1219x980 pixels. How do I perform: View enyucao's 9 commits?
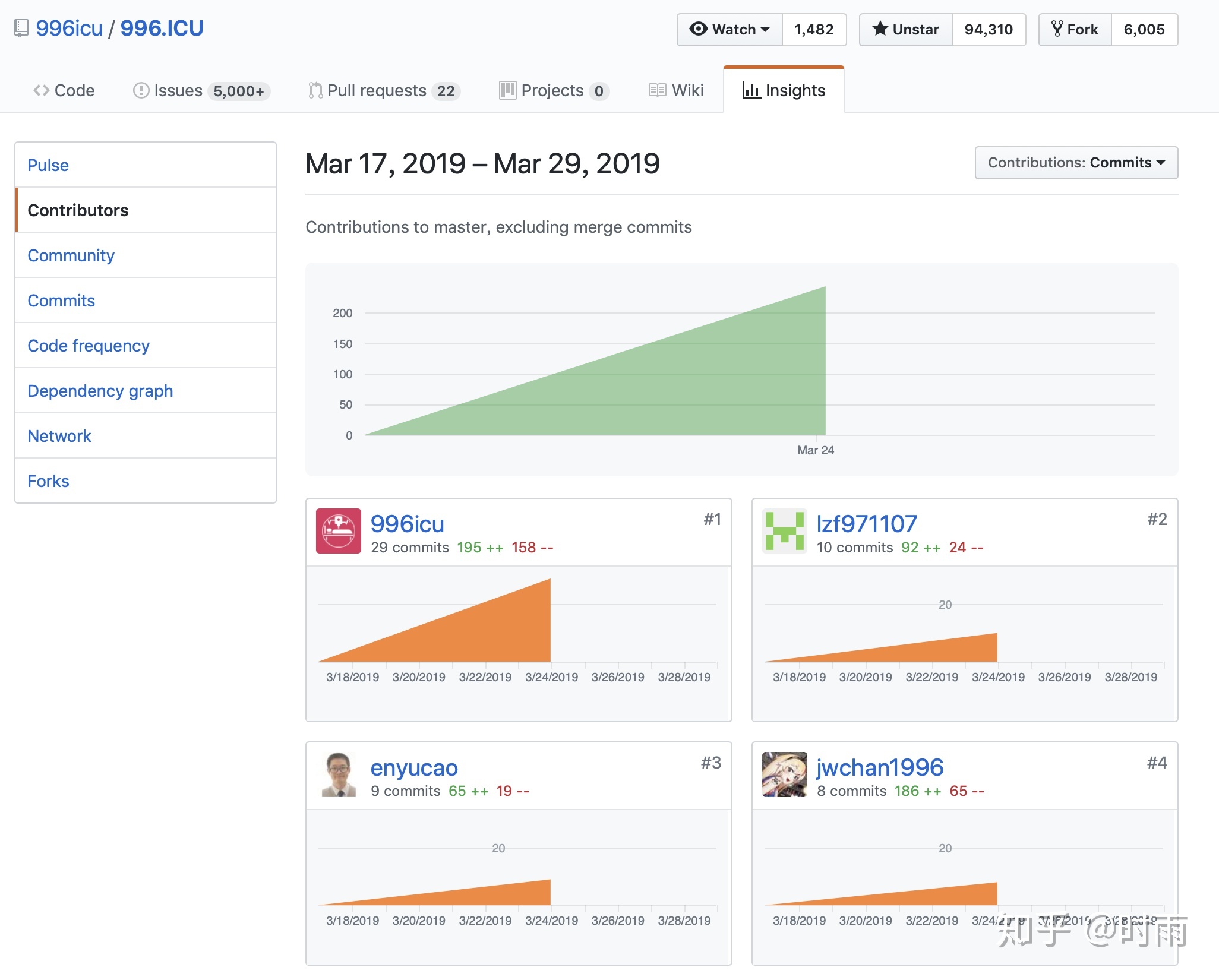406,791
